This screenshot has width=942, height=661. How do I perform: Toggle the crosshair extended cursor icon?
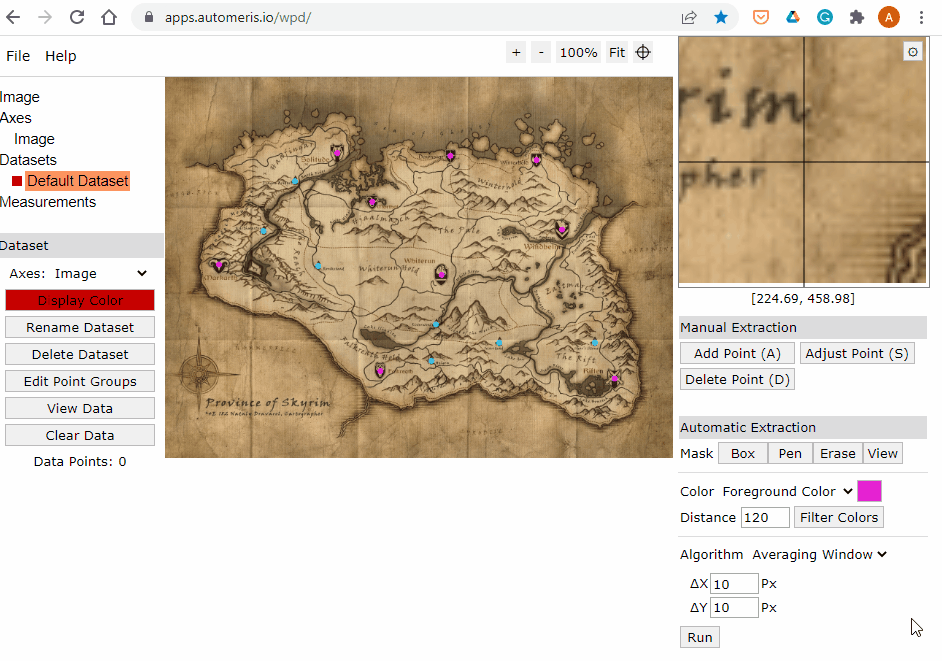tap(643, 52)
